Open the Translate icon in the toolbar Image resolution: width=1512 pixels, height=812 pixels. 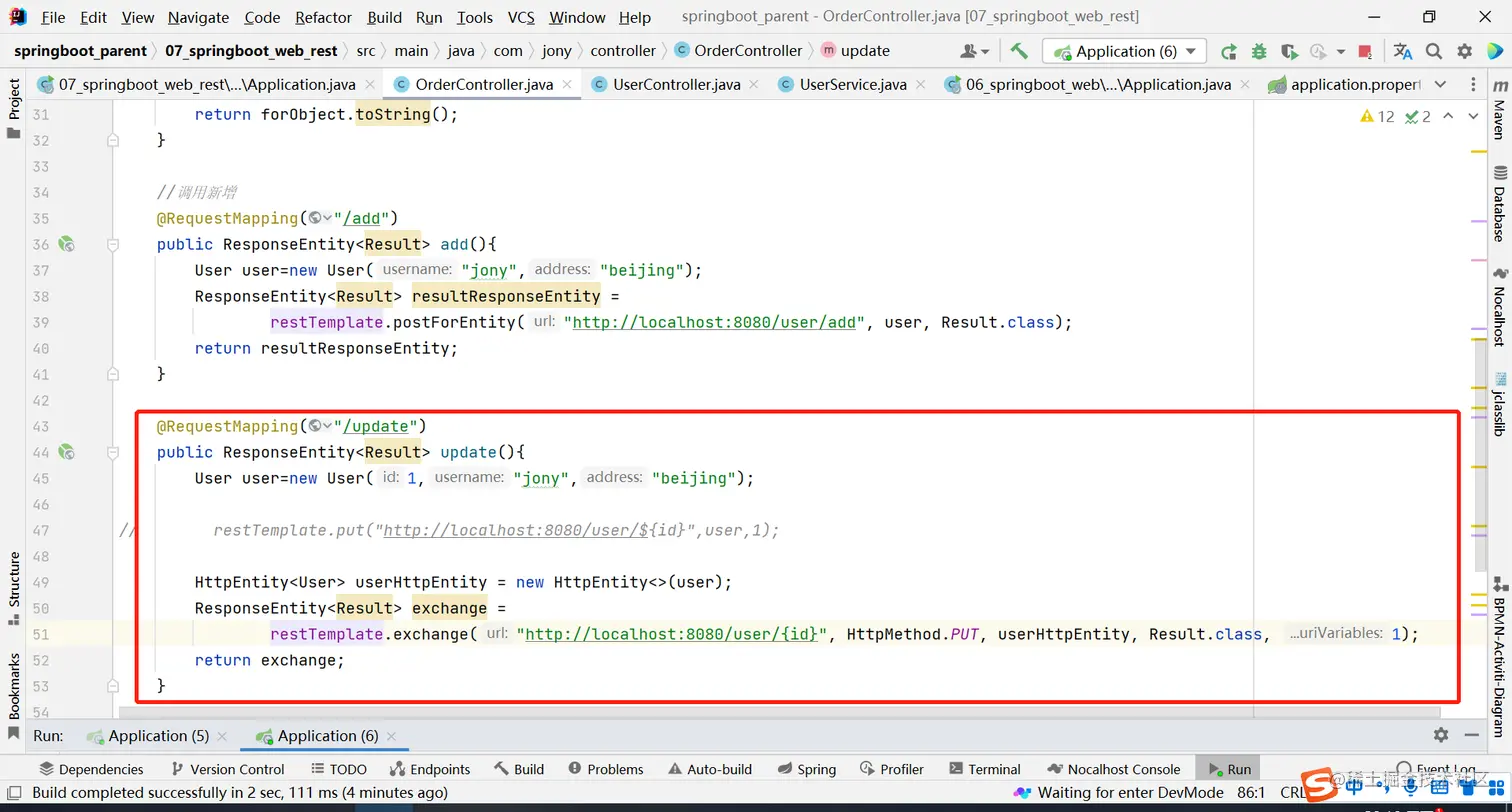[1403, 51]
